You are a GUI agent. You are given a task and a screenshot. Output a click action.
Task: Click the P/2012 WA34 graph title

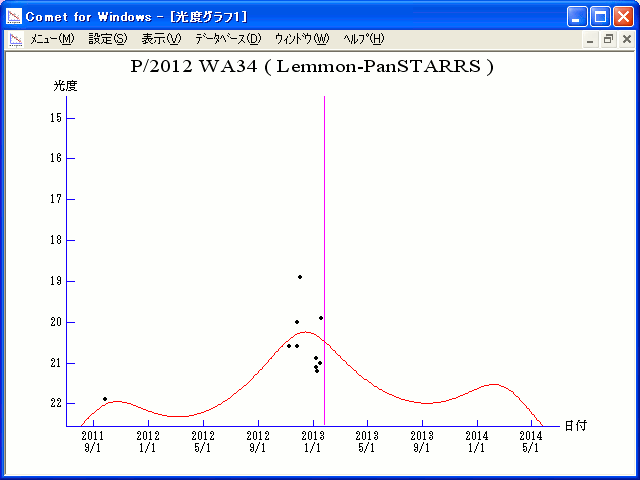coord(312,67)
